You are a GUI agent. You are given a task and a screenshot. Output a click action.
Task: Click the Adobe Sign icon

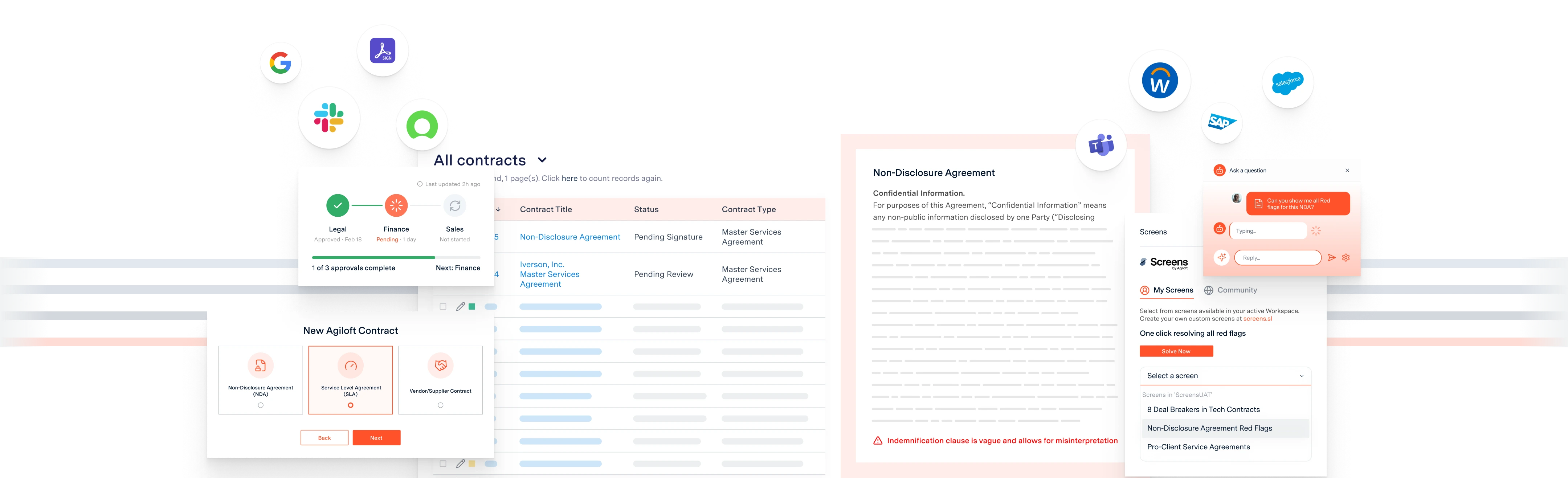(x=383, y=50)
